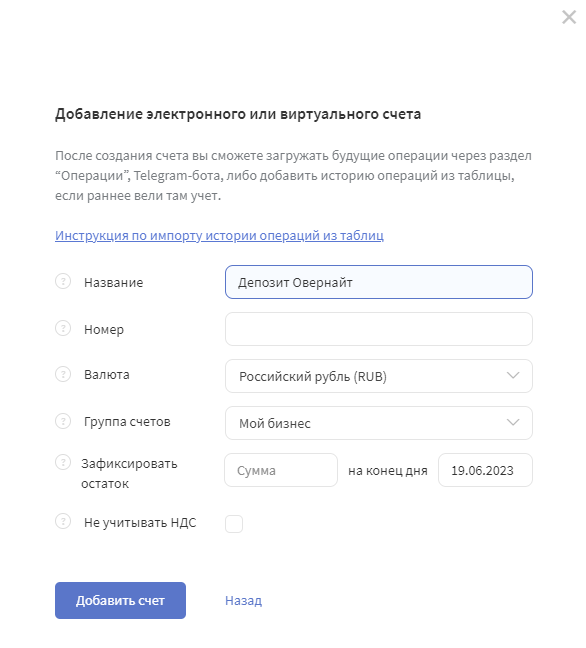Click the Сумма balance input field
The width and height of the screenshot is (586, 648).
[x=281, y=470]
